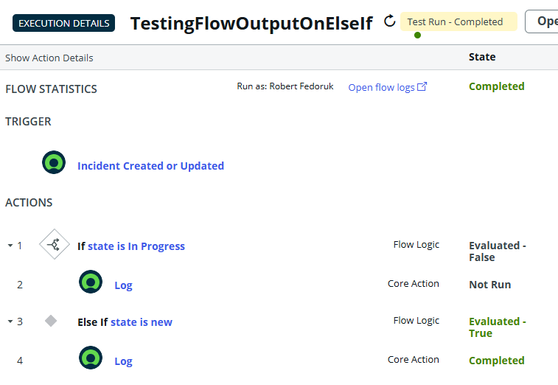This screenshot has width=558, height=385.
Task: Click the Incident Created or Updated trigger icon
Action: pyautogui.click(x=54, y=162)
